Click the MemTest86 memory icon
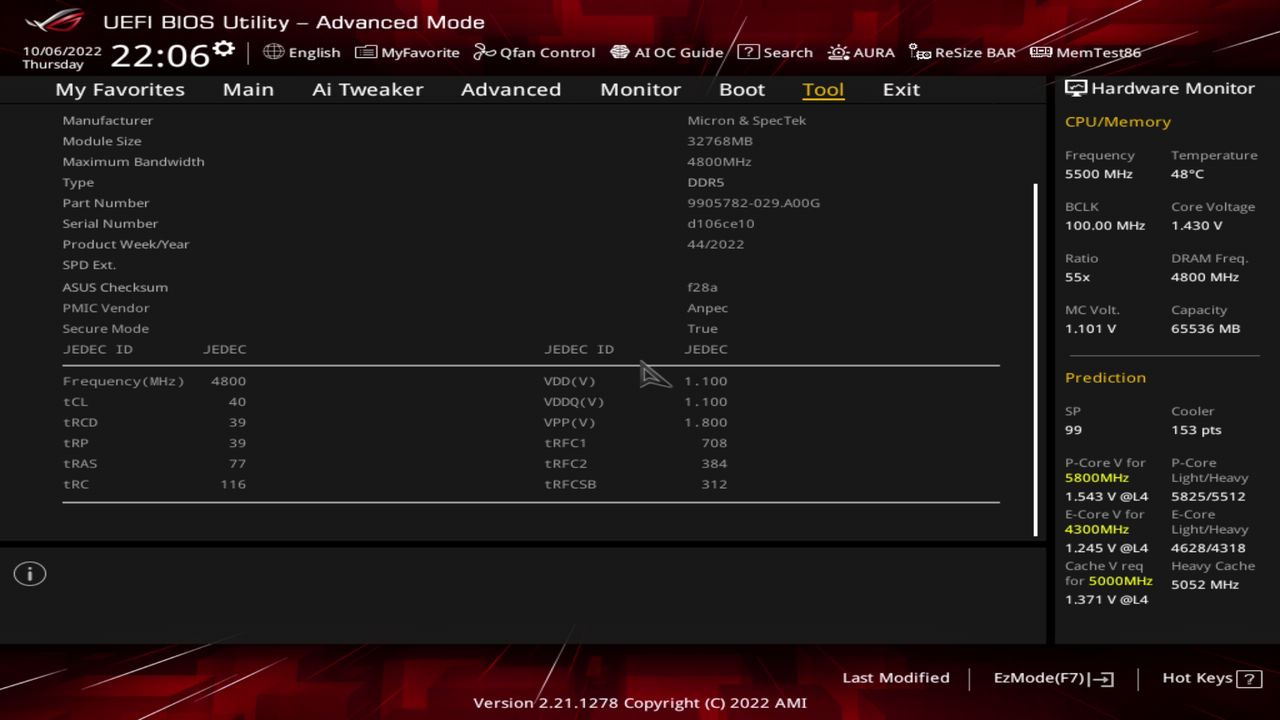Screen dimensions: 1280x720 [1040, 52]
